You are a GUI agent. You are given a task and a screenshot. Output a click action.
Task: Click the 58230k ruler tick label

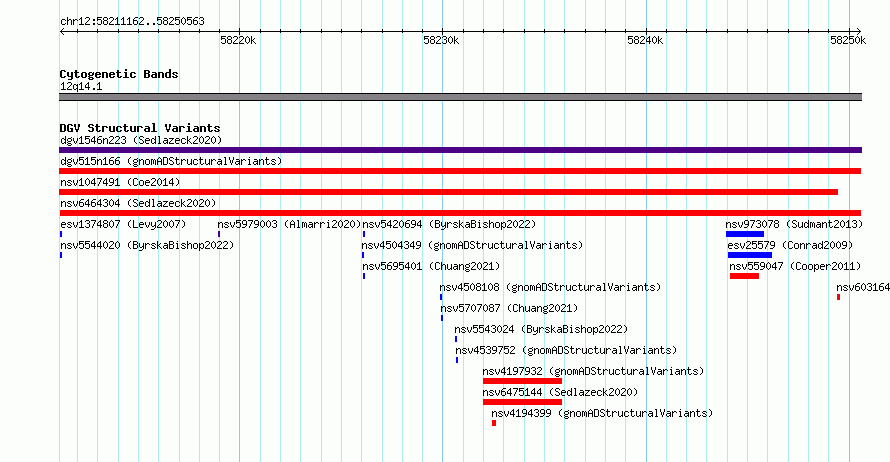pyautogui.click(x=442, y=40)
